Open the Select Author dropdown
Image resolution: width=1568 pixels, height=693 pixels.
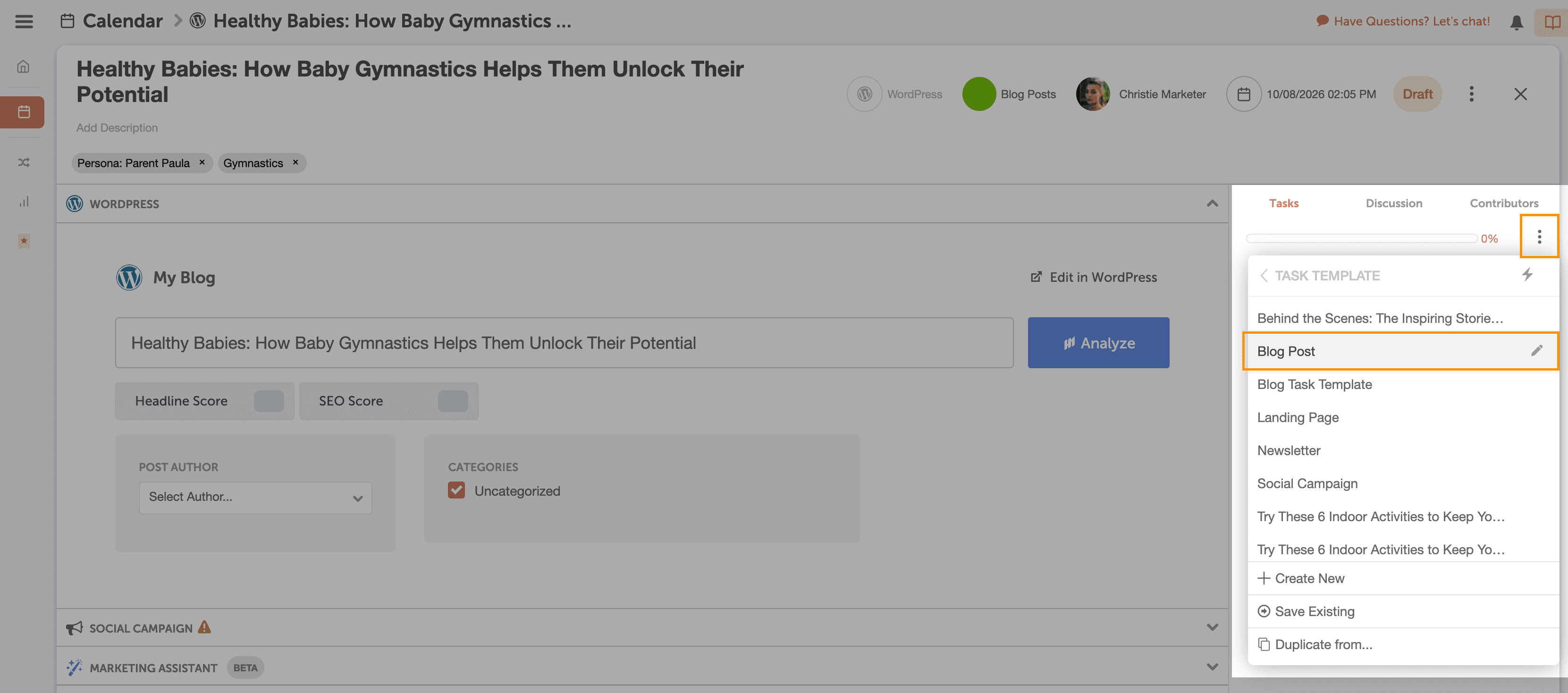(x=255, y=498)
